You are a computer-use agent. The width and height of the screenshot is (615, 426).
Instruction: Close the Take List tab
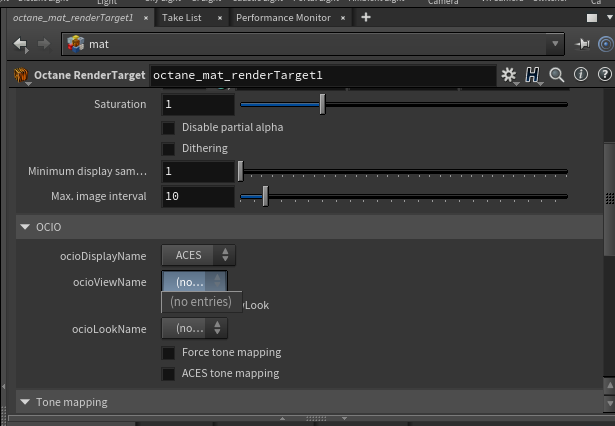[x=220, y=18]
